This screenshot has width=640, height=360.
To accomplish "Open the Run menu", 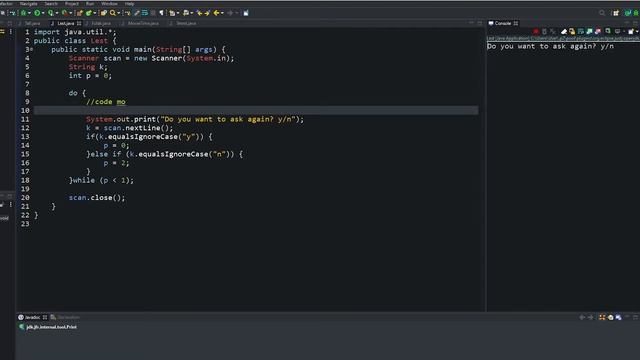I will [x=90, y=4].
